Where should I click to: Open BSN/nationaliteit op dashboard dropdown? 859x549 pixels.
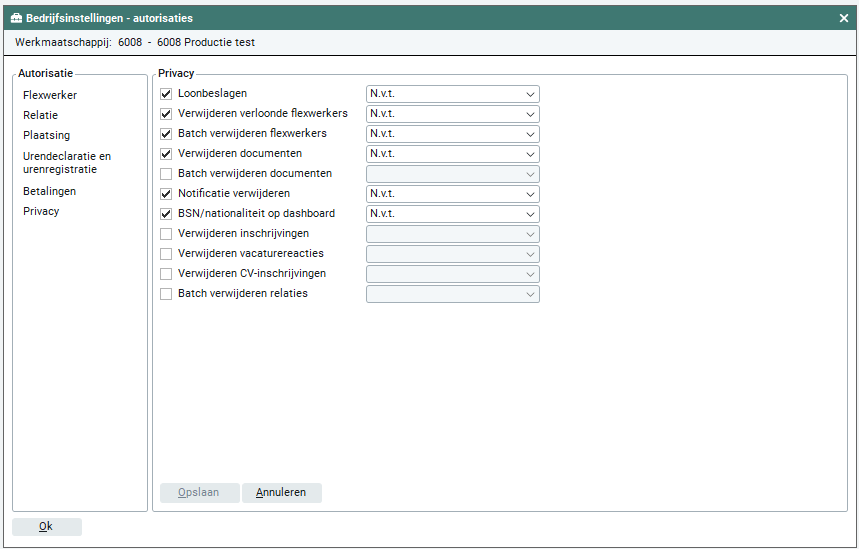[x=452, y=214]
